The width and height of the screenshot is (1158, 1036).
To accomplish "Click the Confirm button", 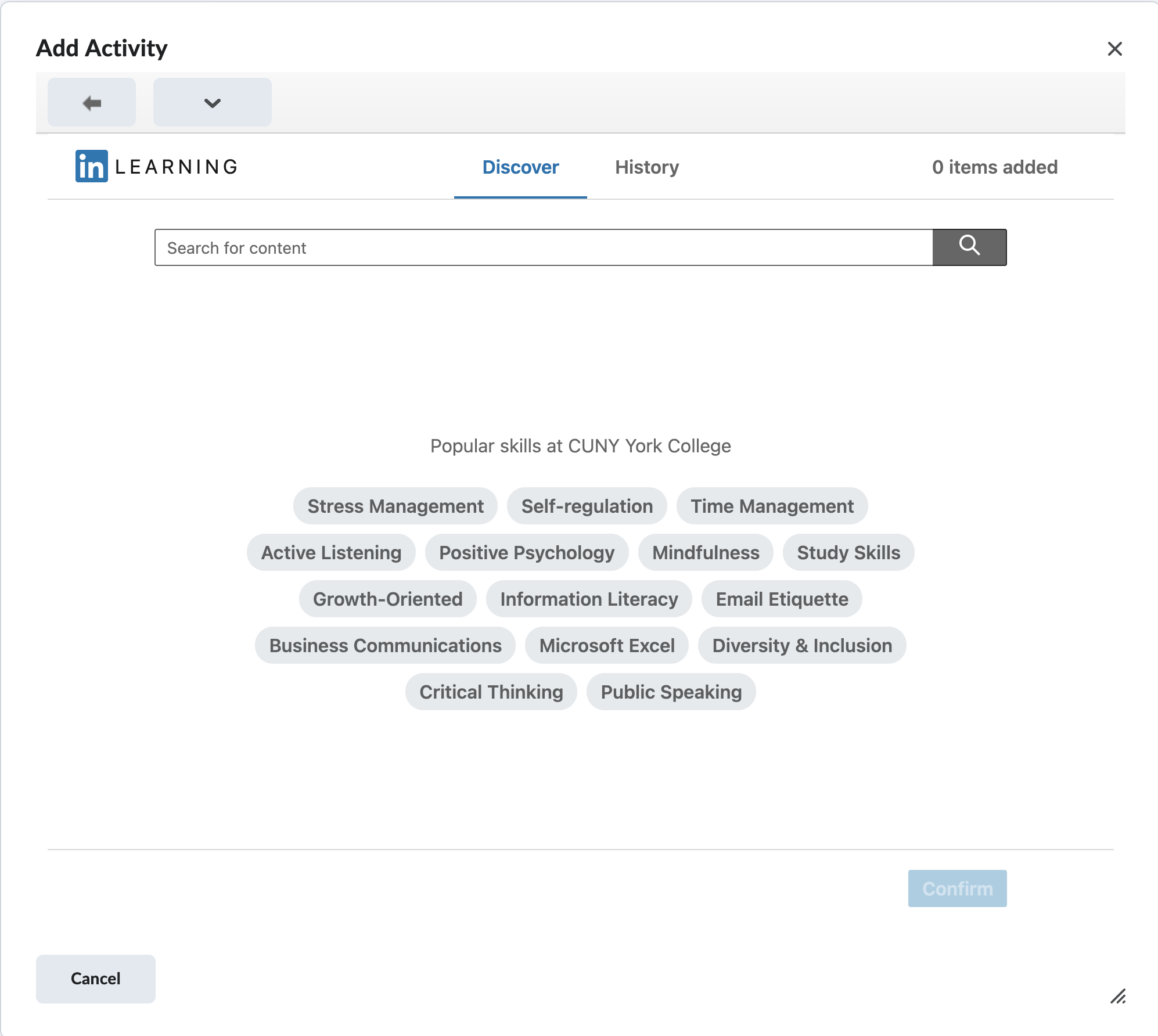I will pyautogui.click(x=957, y=888).
